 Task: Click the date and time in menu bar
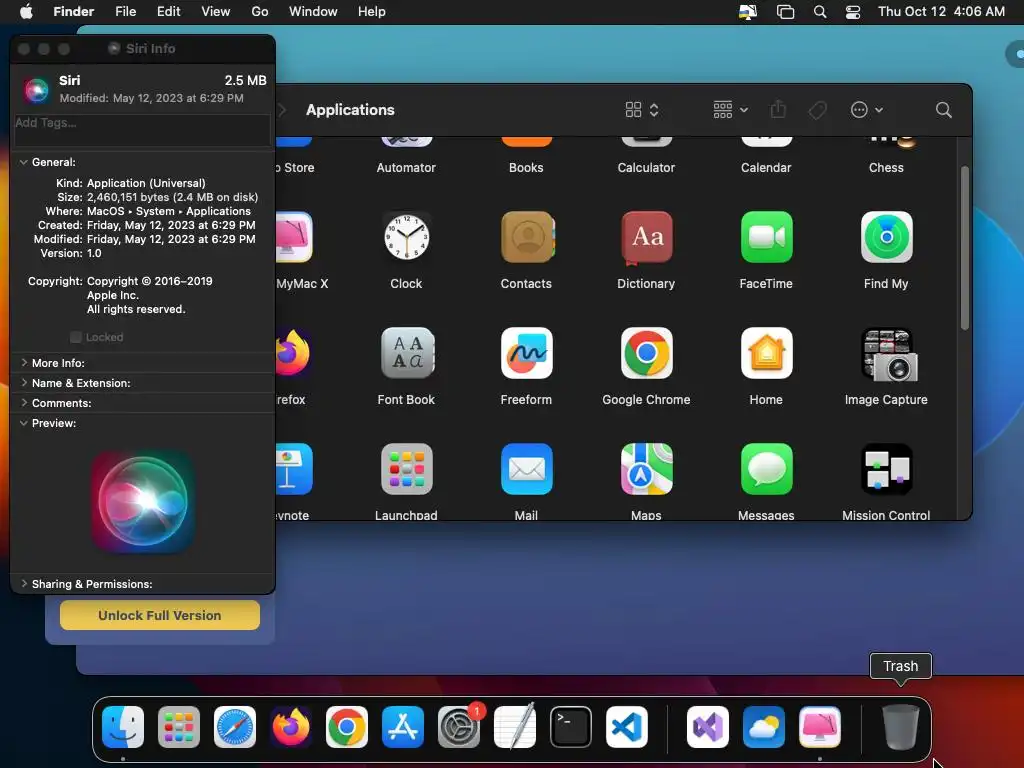pos(941,12)
